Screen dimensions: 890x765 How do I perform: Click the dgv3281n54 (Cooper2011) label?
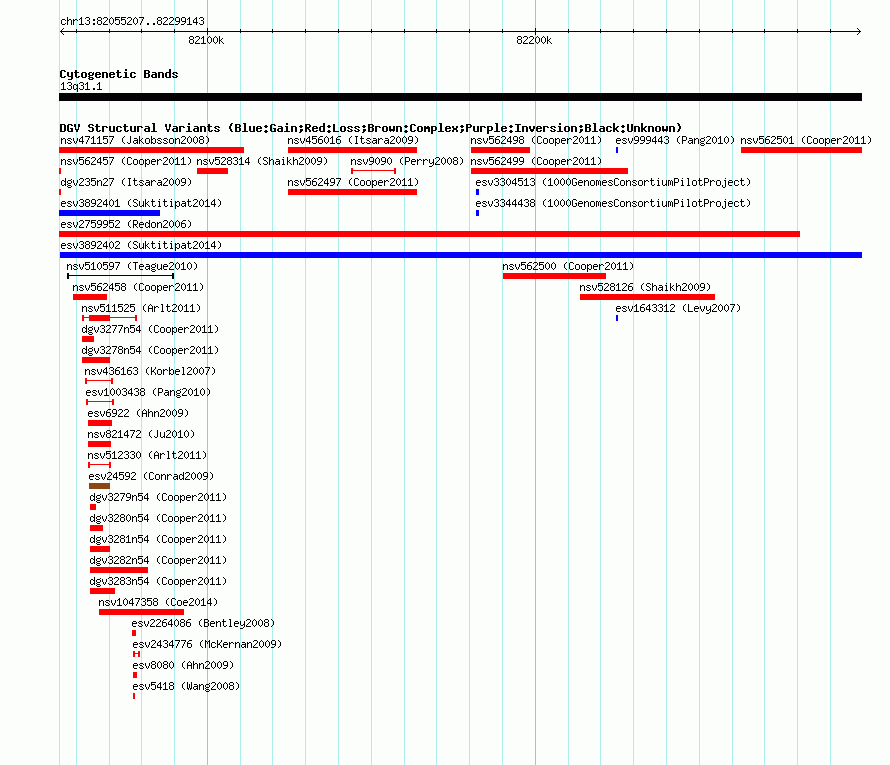point(158,539)
